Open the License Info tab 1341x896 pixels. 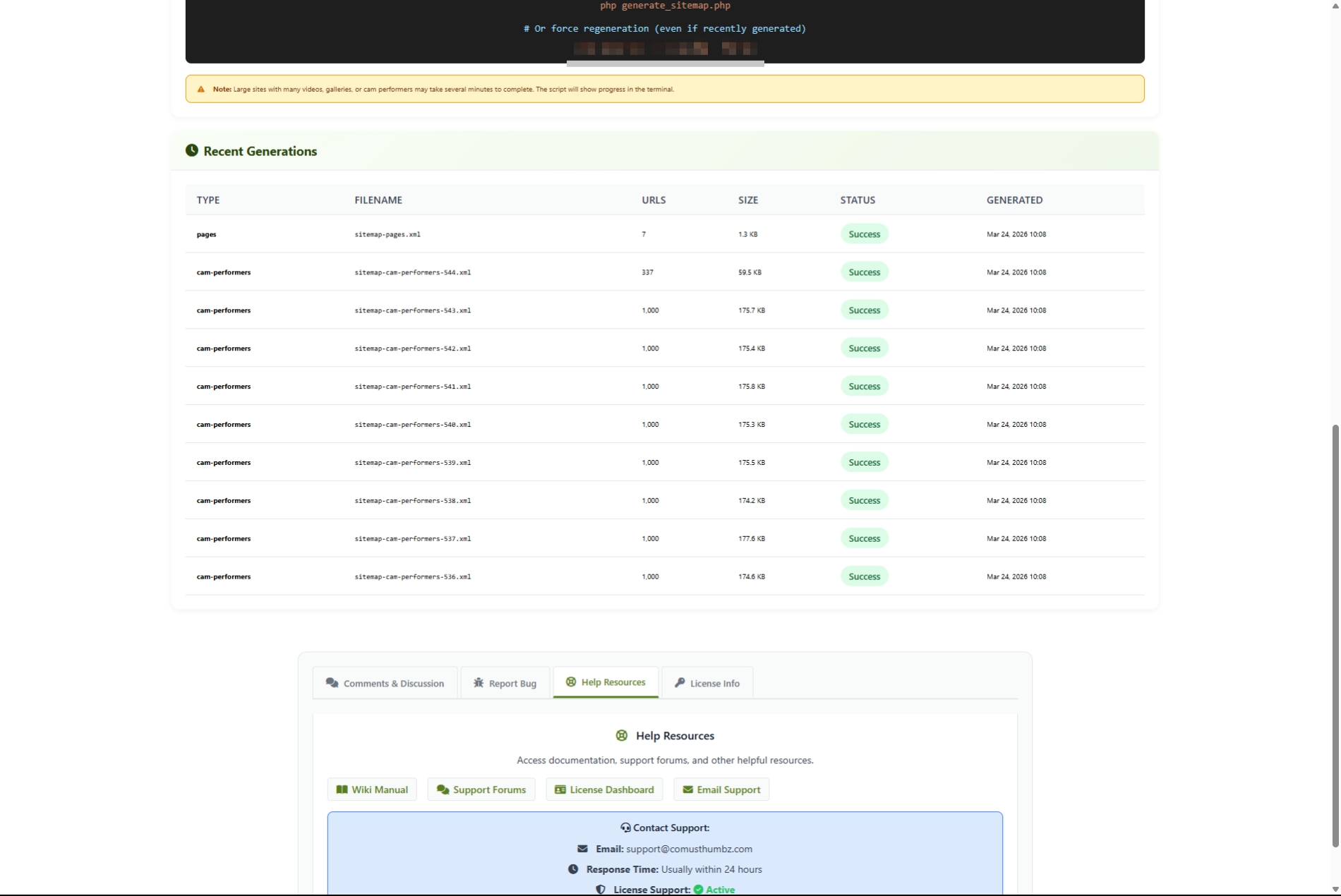tap(706, 683)
